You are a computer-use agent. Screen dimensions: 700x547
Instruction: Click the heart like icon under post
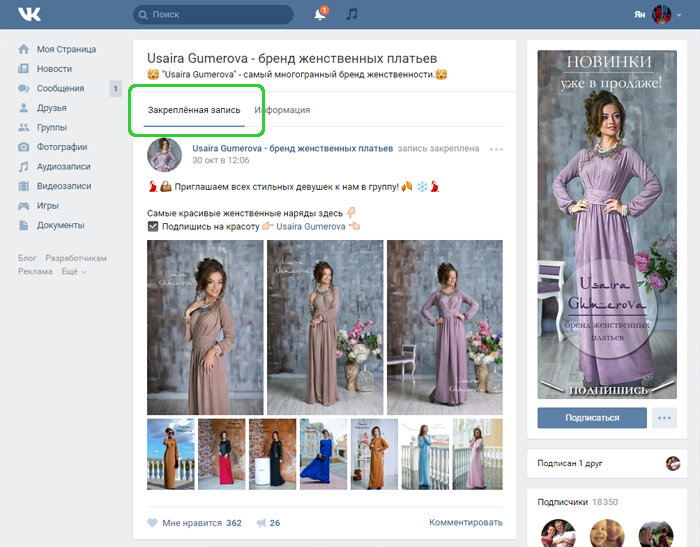152,522
